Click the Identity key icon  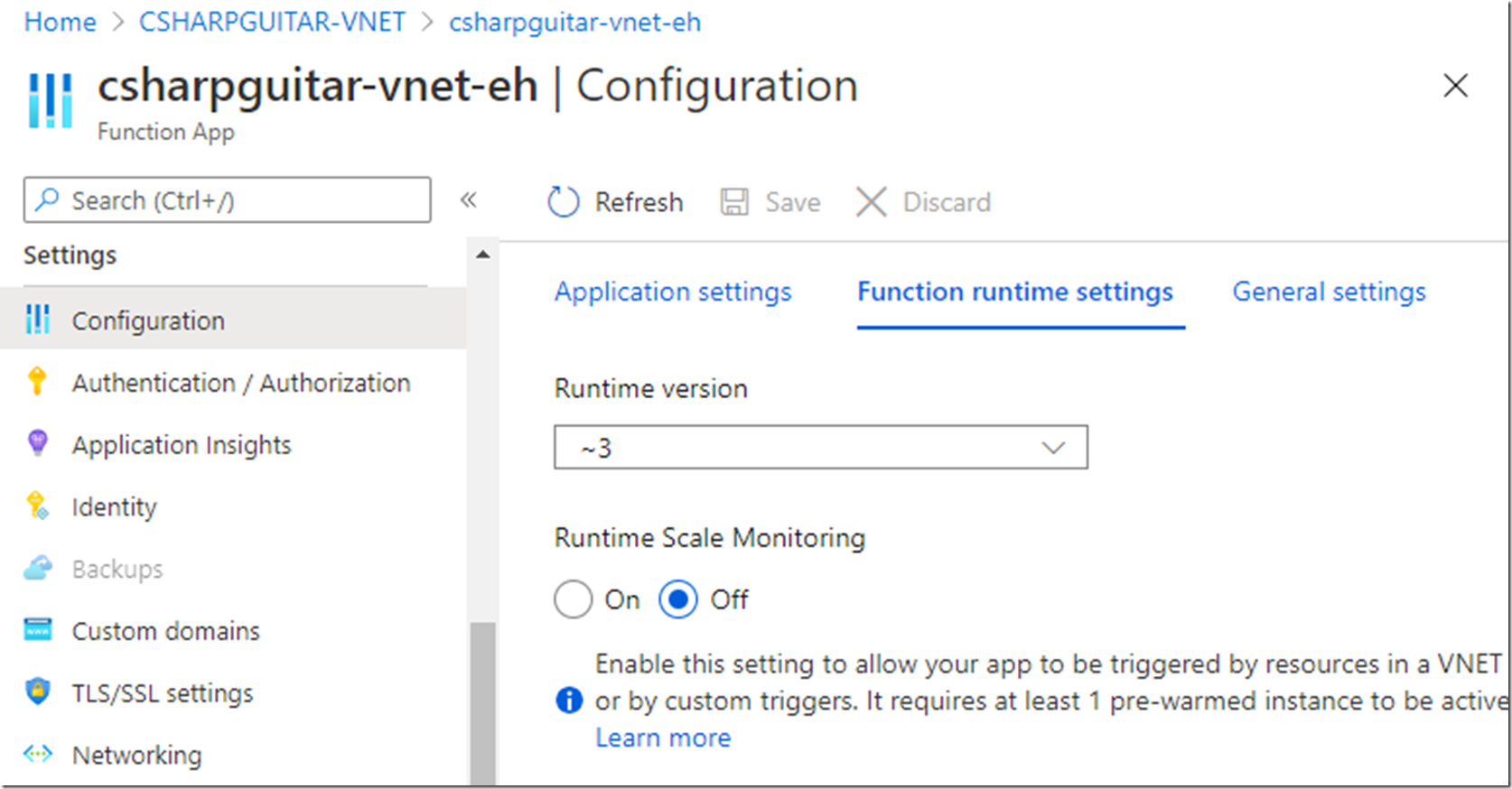37,506
